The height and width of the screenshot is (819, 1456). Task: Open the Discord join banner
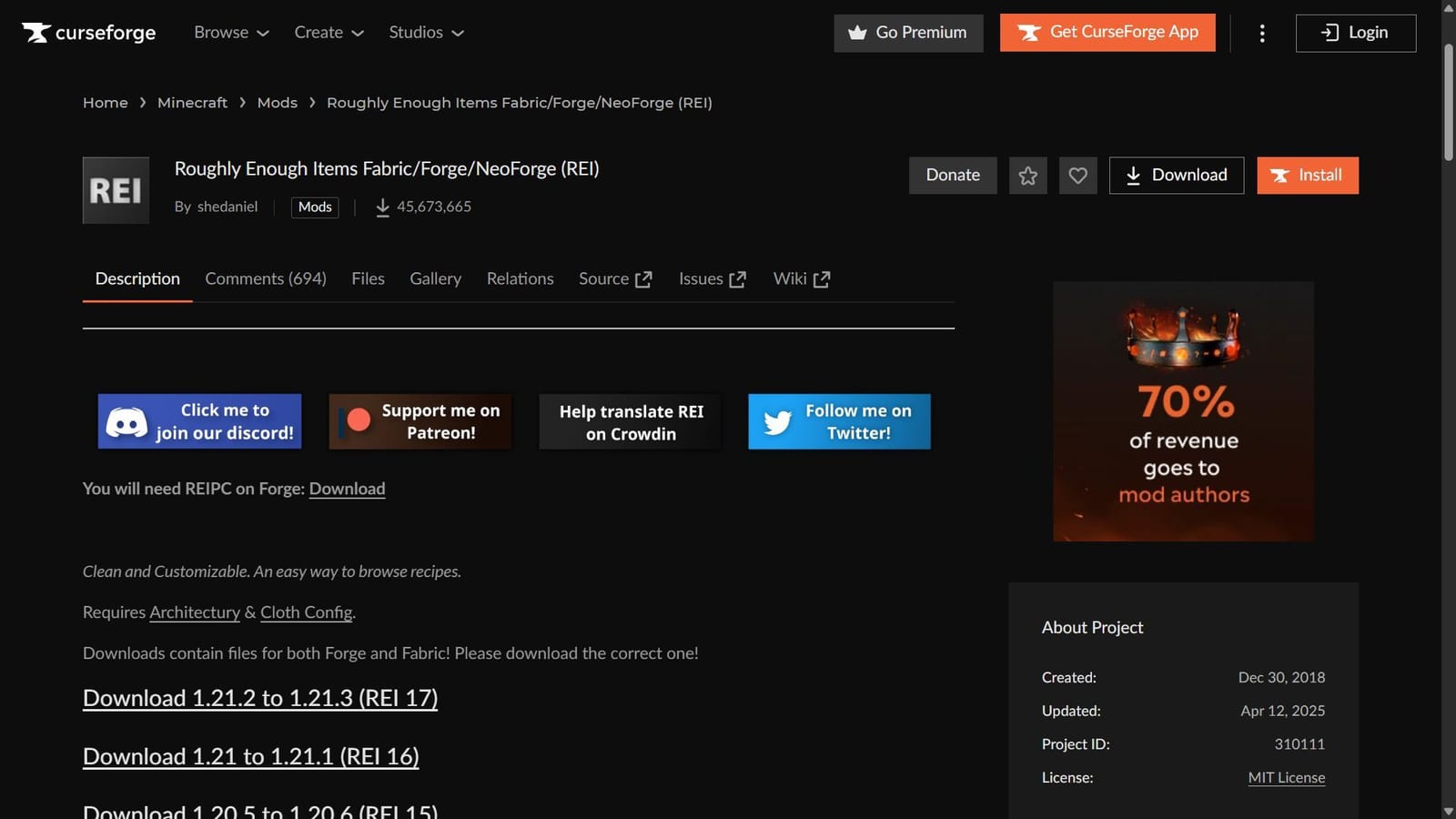pyautogui.click(x=199, y=421)
